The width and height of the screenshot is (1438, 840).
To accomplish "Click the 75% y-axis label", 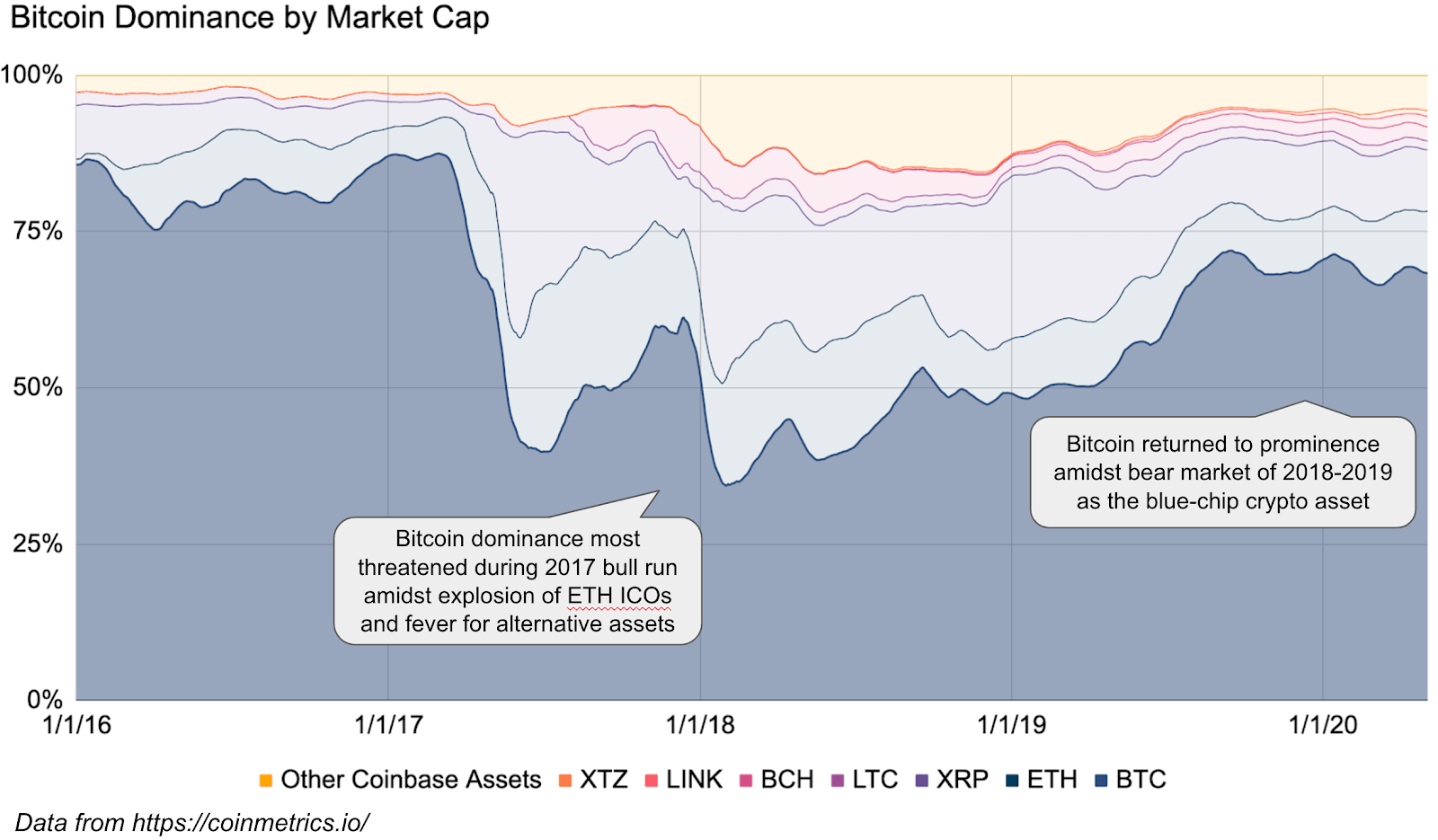I will tap(38, 231).
